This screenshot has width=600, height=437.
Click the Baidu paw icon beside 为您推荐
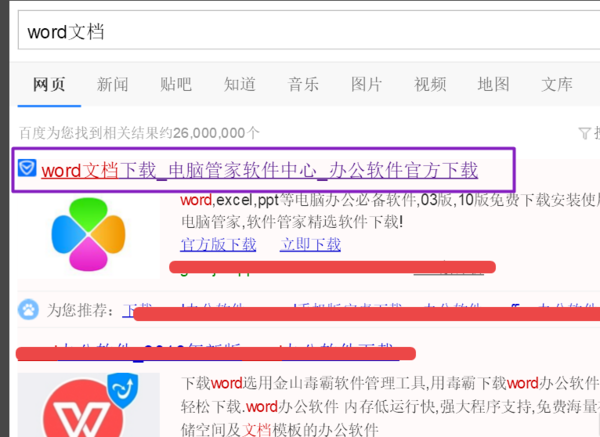28,310
